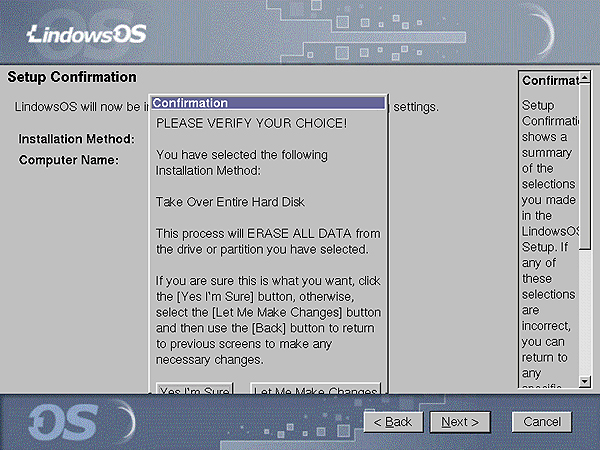Click the help panel scroll down arrow

(585, 381)
